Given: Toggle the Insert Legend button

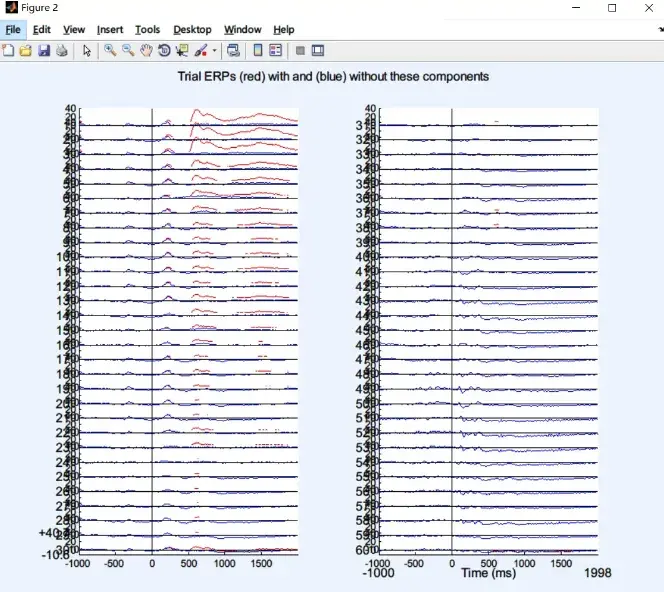Looking at the screenshot, I should tap(275, 51).
